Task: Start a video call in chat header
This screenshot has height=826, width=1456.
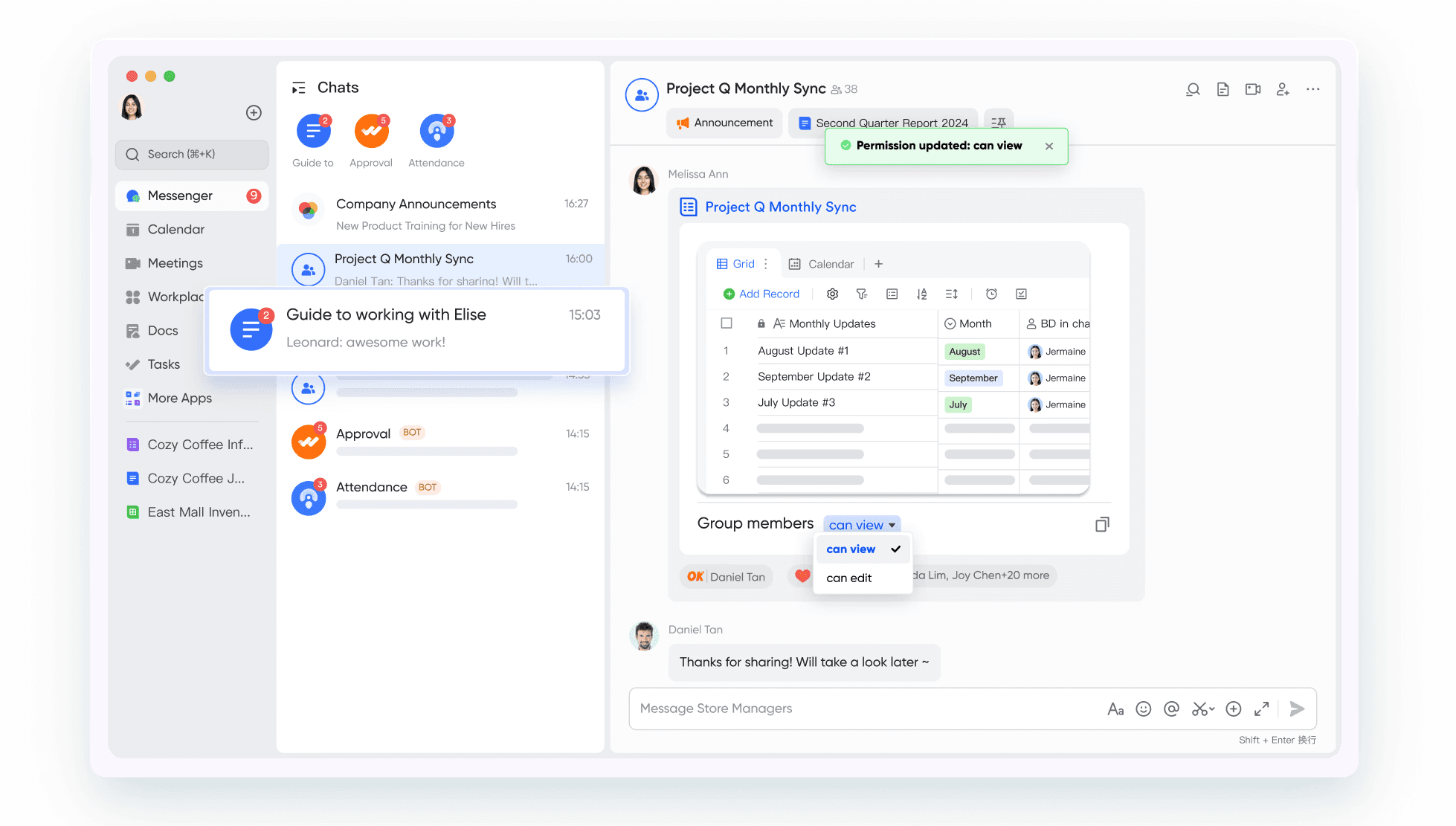Action: point(1253,89)
